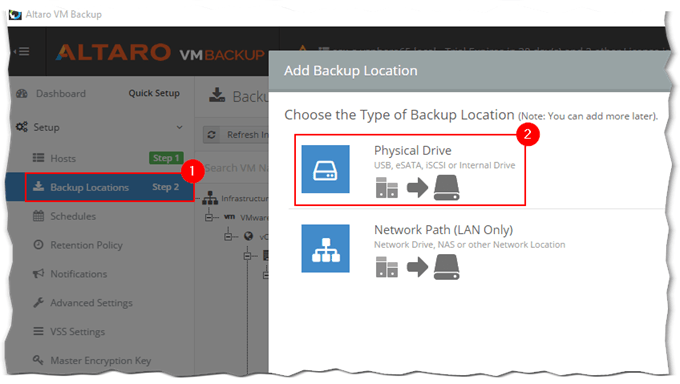The image size is (680, 384).
Task: Open Schedules in sidebar
Action: coord(73,216)
